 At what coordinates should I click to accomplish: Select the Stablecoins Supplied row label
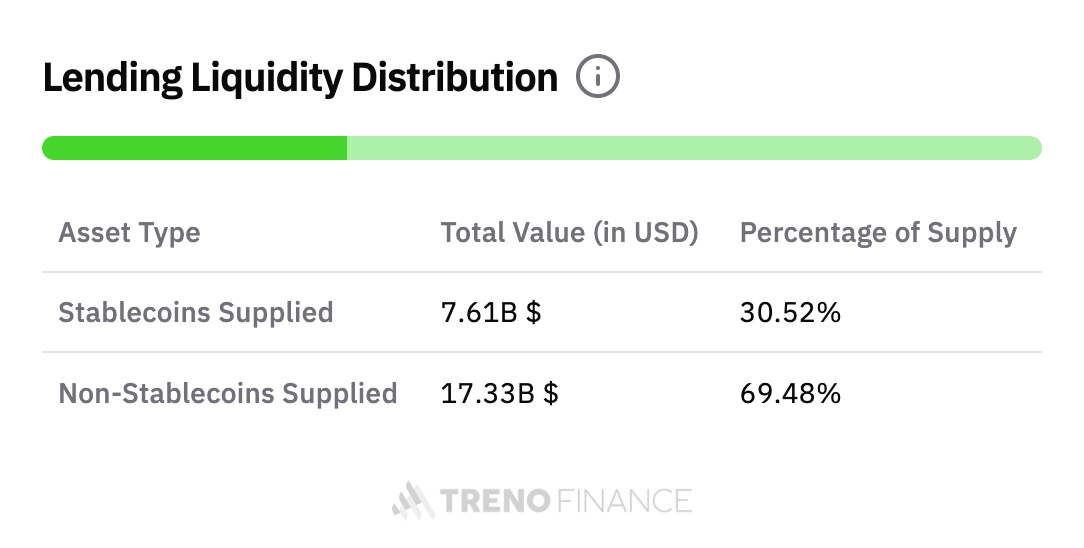[195, 312]
